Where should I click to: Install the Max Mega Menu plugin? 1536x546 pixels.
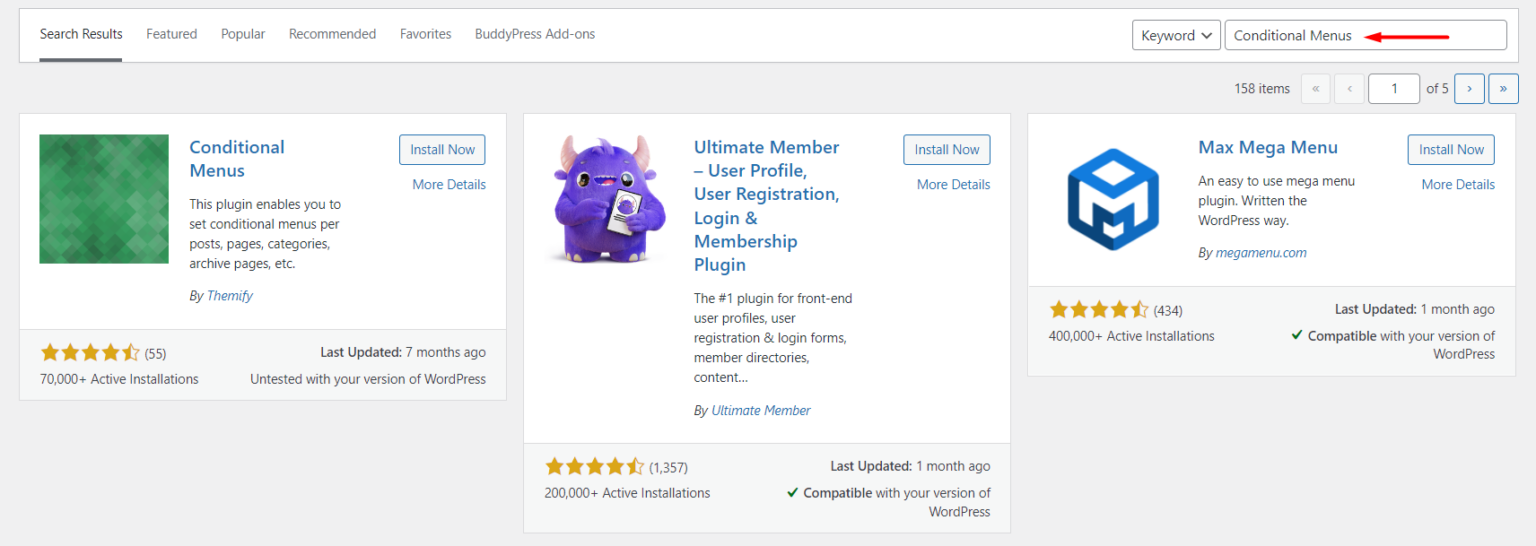pos(1451,150)
